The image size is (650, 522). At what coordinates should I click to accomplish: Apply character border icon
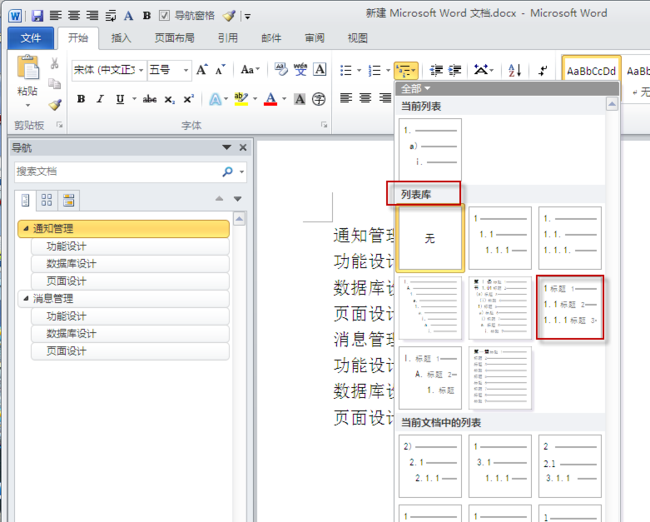click(320, 69)
